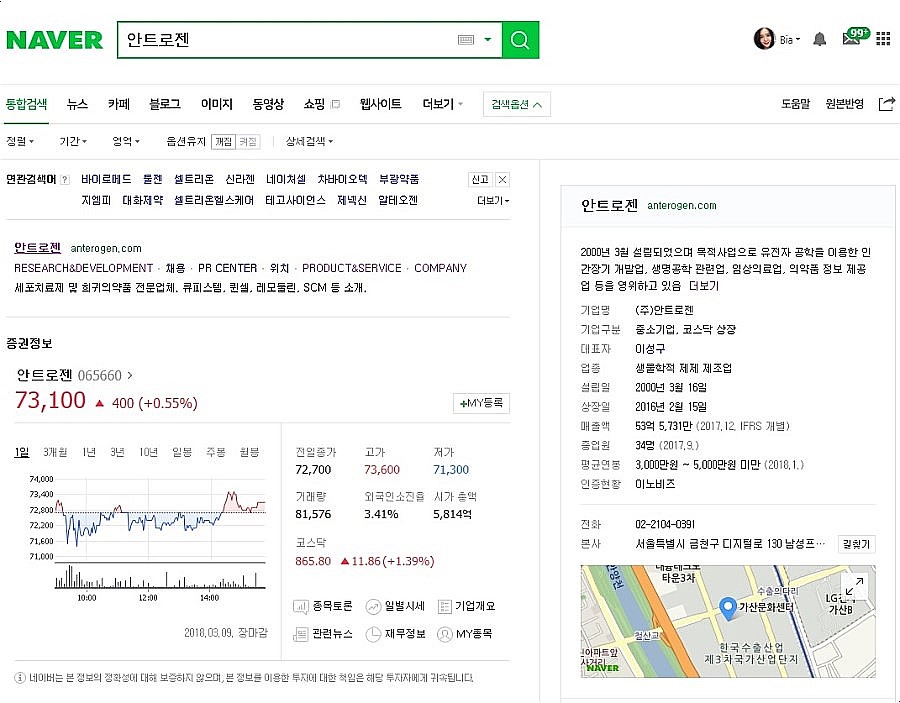
Task: Open the 기업개요 company overview icon link
Action: click(466, 606)
